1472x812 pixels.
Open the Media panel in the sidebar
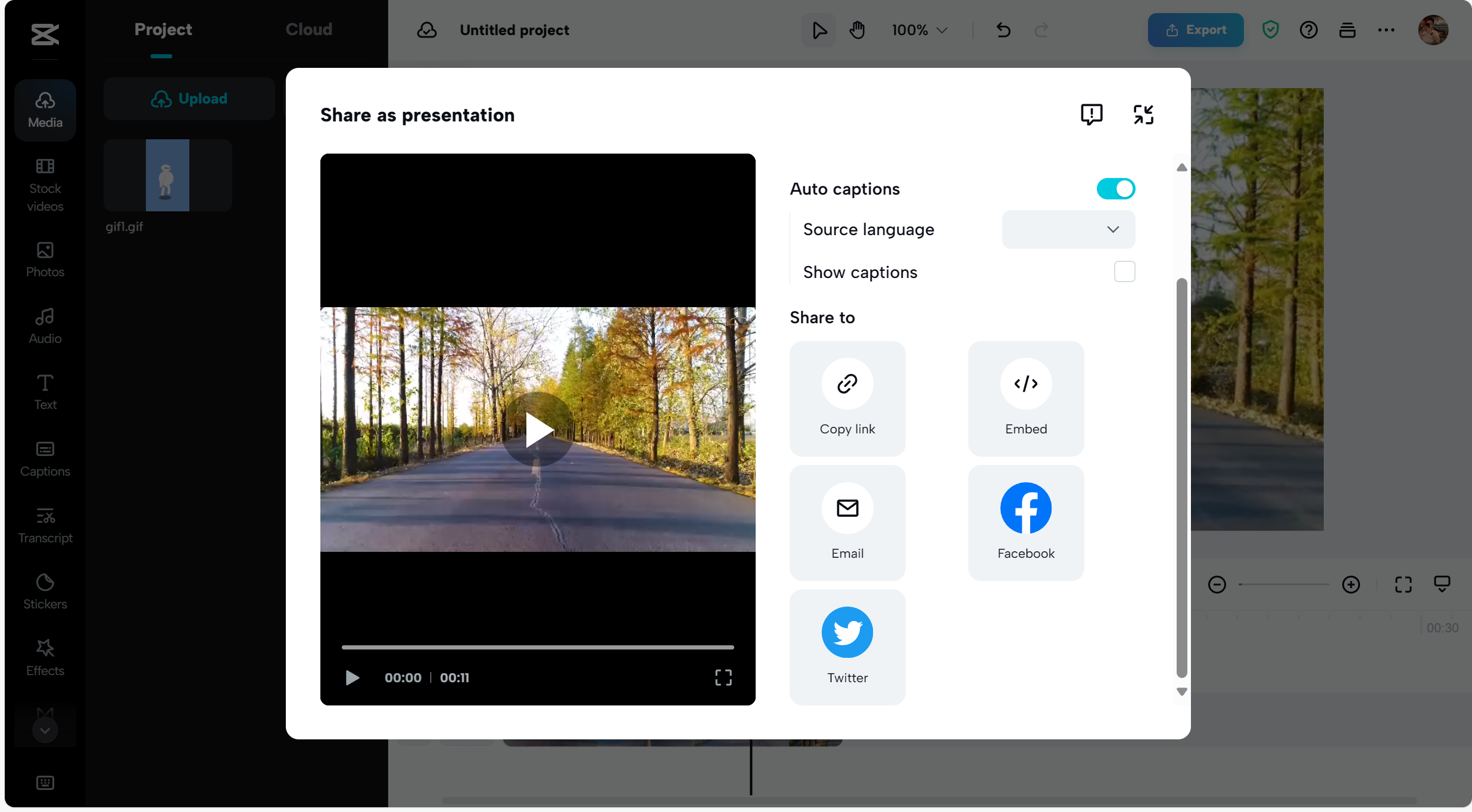tap(45, 110)
